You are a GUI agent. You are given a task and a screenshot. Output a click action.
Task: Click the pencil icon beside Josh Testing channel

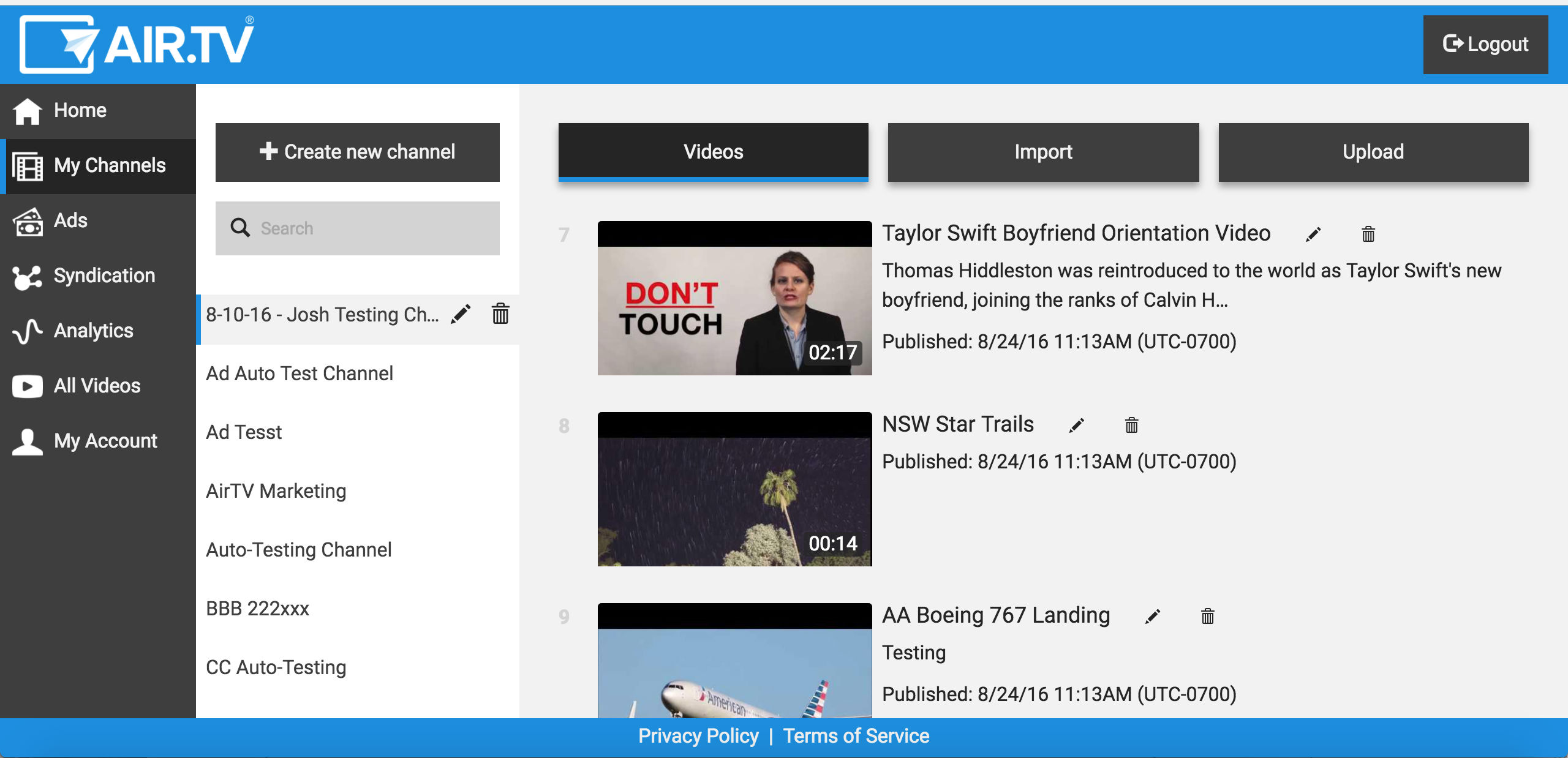pos(461,314)
